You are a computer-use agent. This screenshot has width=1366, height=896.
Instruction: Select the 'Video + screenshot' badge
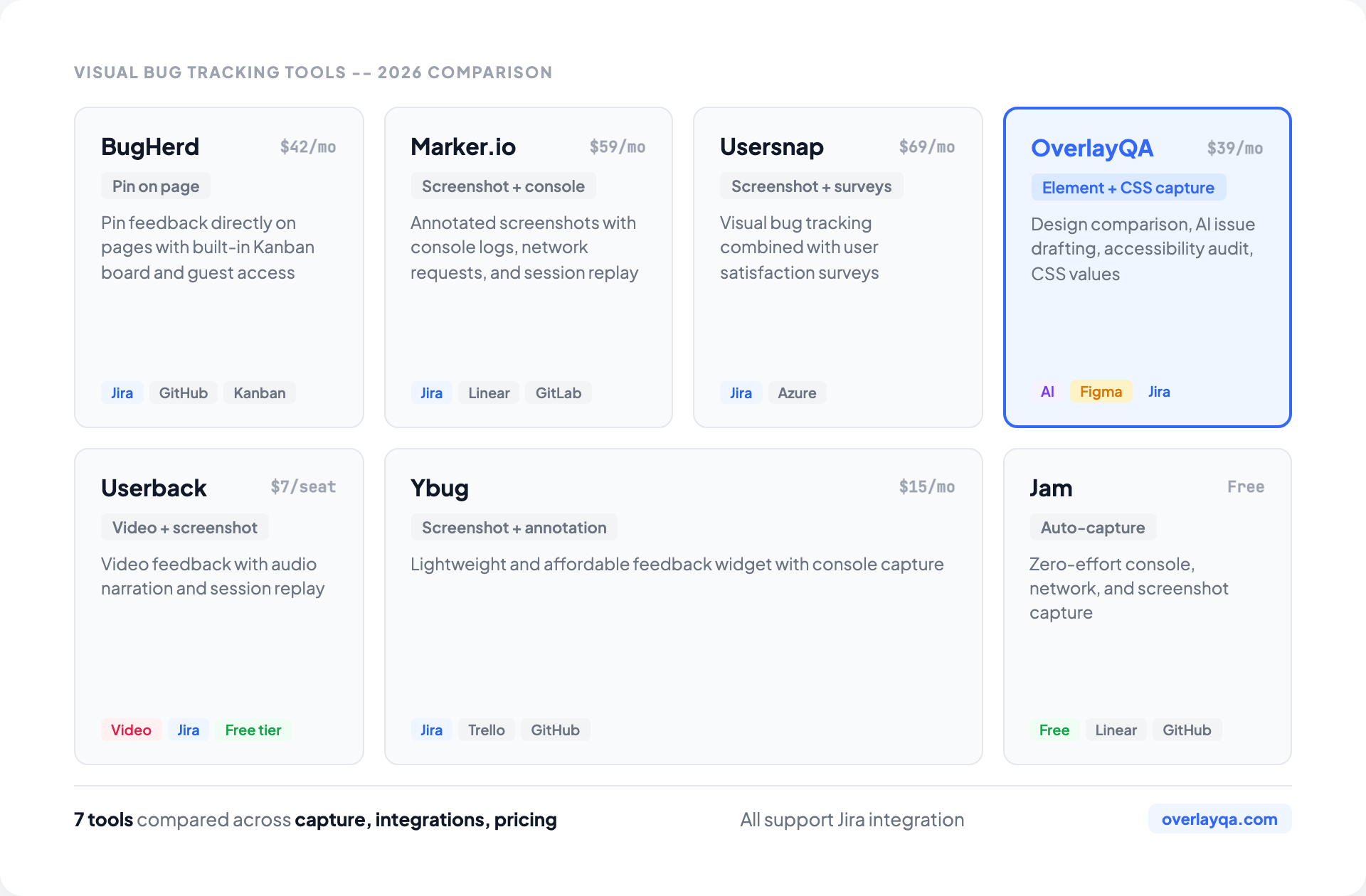tap(185, 528)
